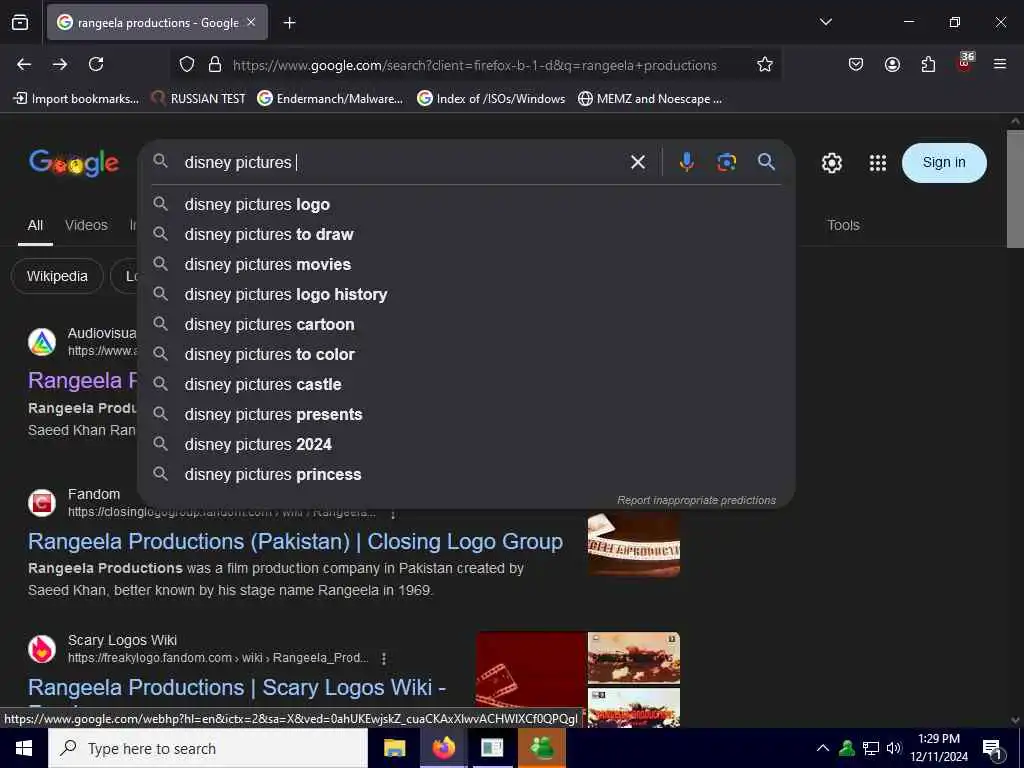
Task: Open options for the Scary Logos Wiki result
Action: click(x=384, y=659)
